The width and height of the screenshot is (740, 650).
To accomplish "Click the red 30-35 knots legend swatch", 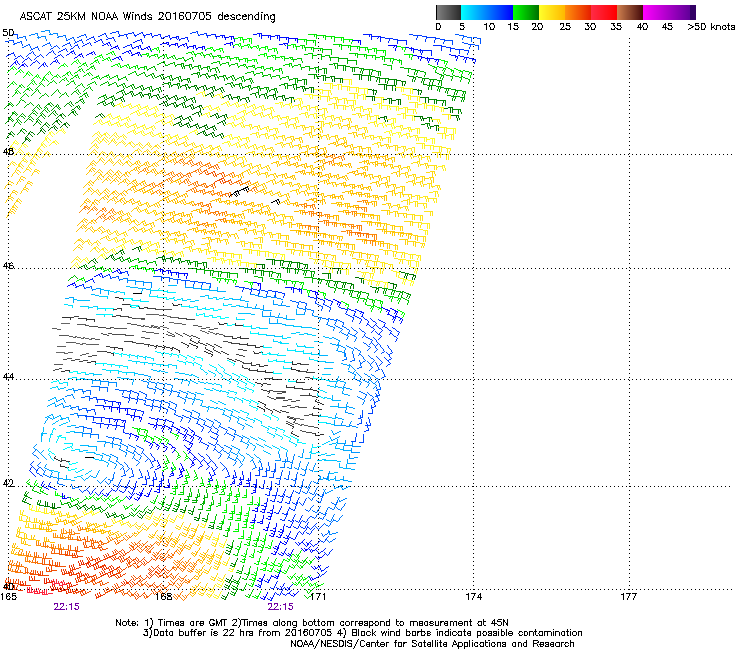I will click(x=604, y=12).
